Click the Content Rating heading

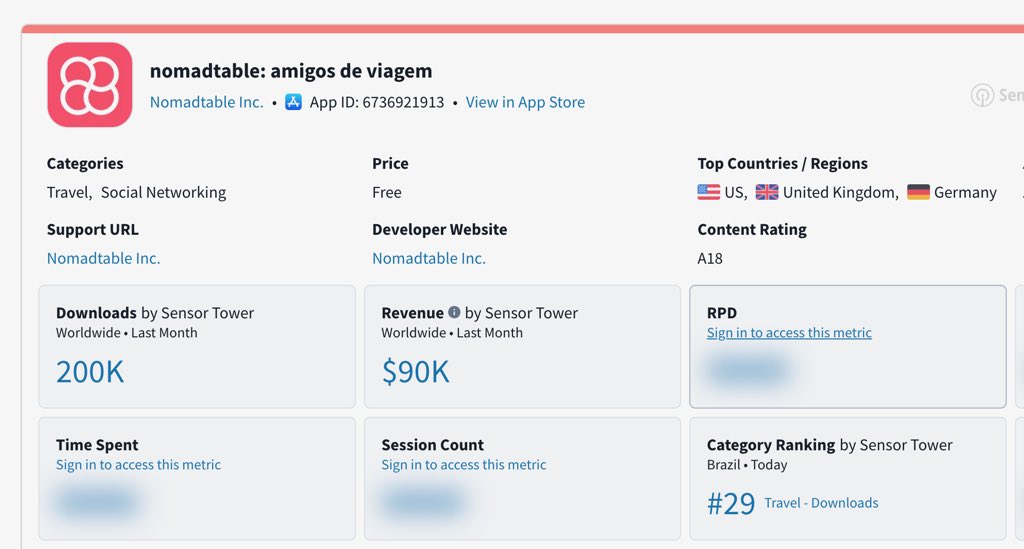click(x=752, y=230)
